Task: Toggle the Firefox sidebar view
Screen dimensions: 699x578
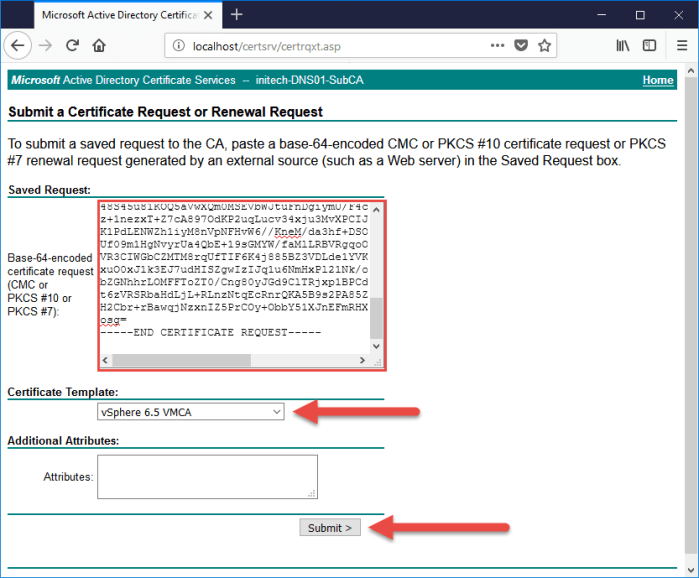Action: tap(649, 45)
